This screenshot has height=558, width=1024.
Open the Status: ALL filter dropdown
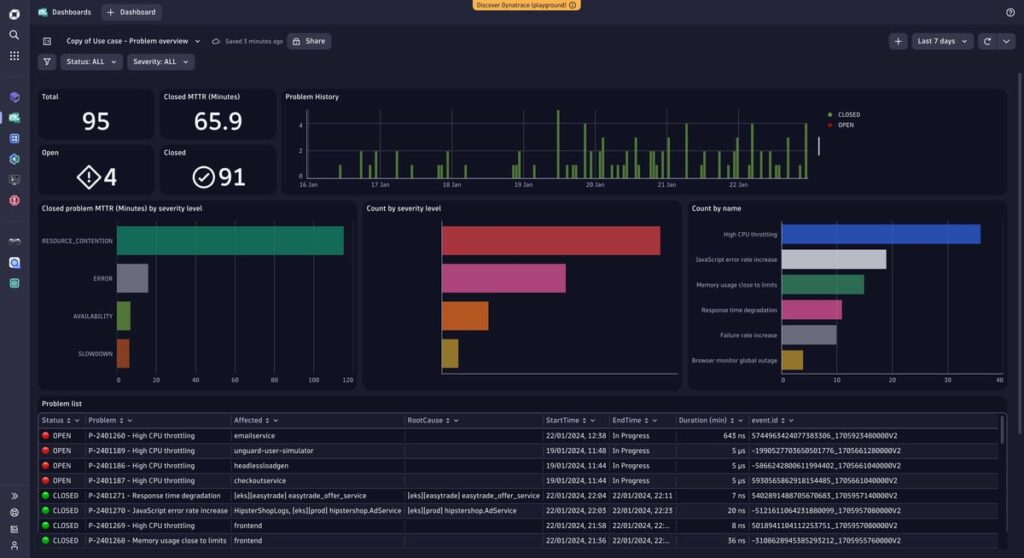(x=91, y=62)
